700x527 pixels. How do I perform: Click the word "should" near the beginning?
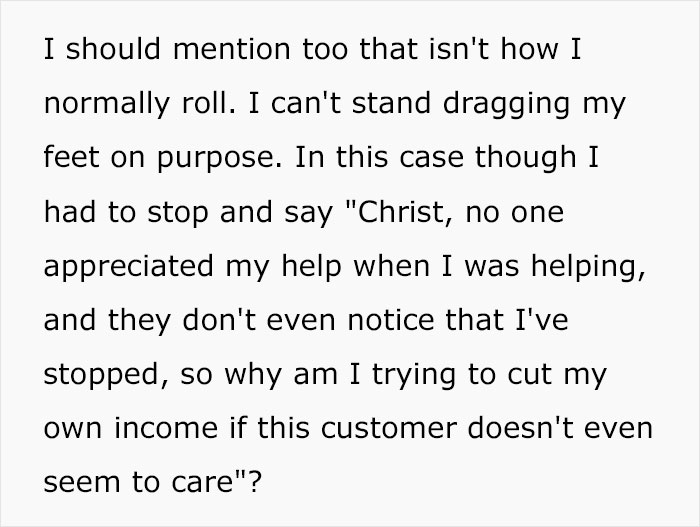coord(113,49)
